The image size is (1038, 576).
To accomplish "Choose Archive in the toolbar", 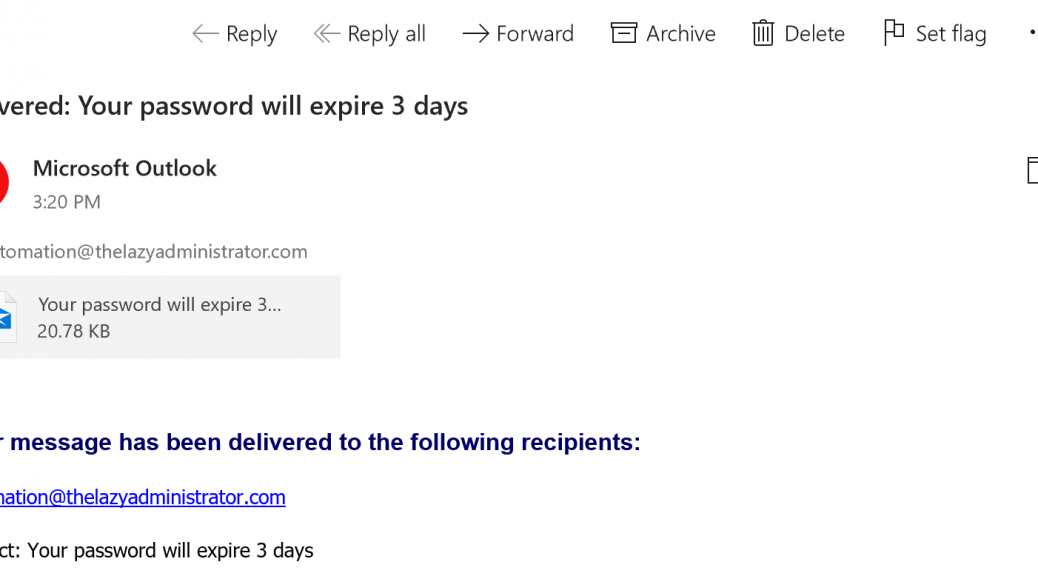I will (x=681, y=34).
